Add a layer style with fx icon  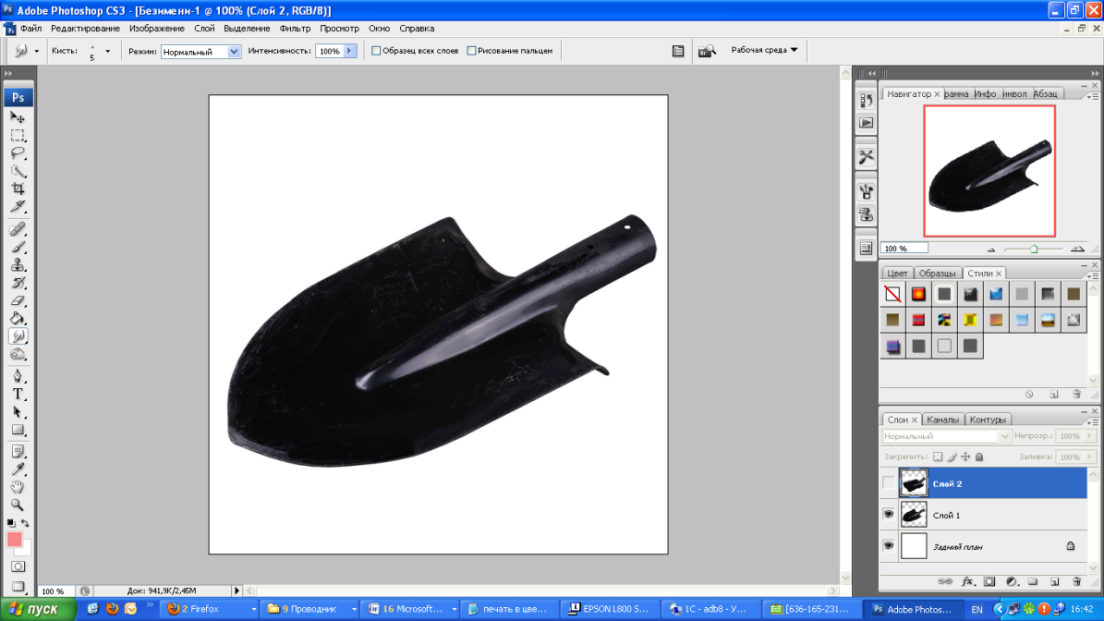[967, 582]
